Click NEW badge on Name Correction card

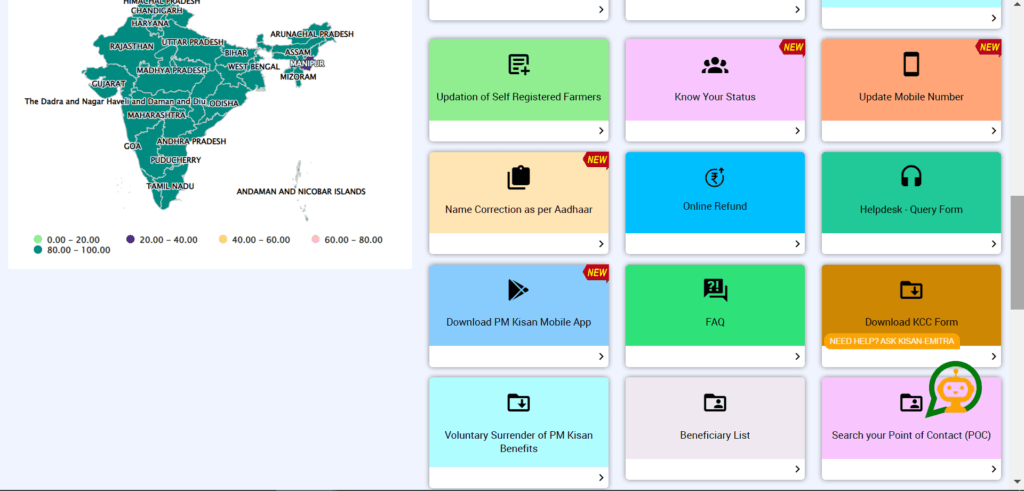[596, 161]
